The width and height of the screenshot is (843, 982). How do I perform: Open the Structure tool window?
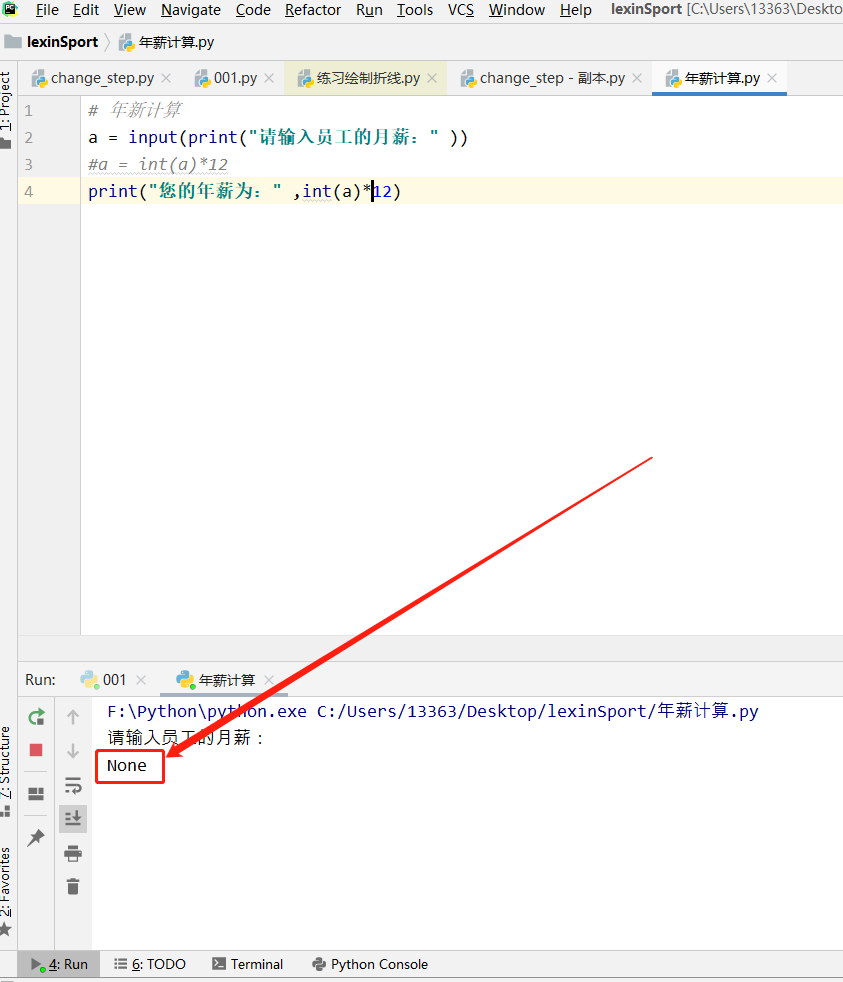click(6, 770)
